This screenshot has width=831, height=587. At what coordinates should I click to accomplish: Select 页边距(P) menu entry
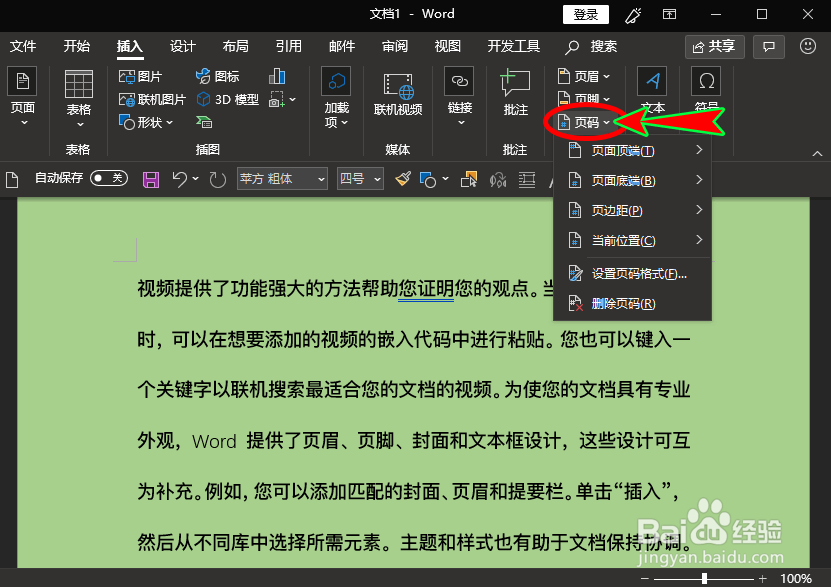[632, 210]
